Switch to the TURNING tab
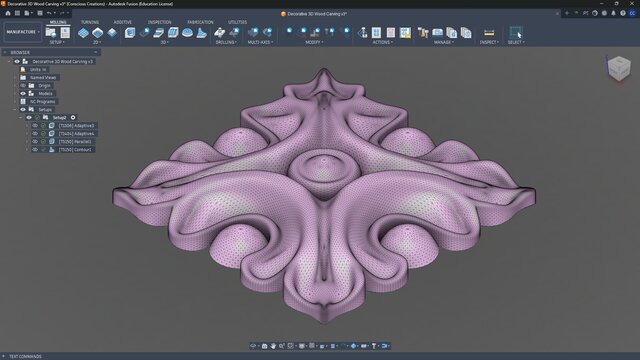The width and height of the screenshot is (640, 360). coord(90,22)
